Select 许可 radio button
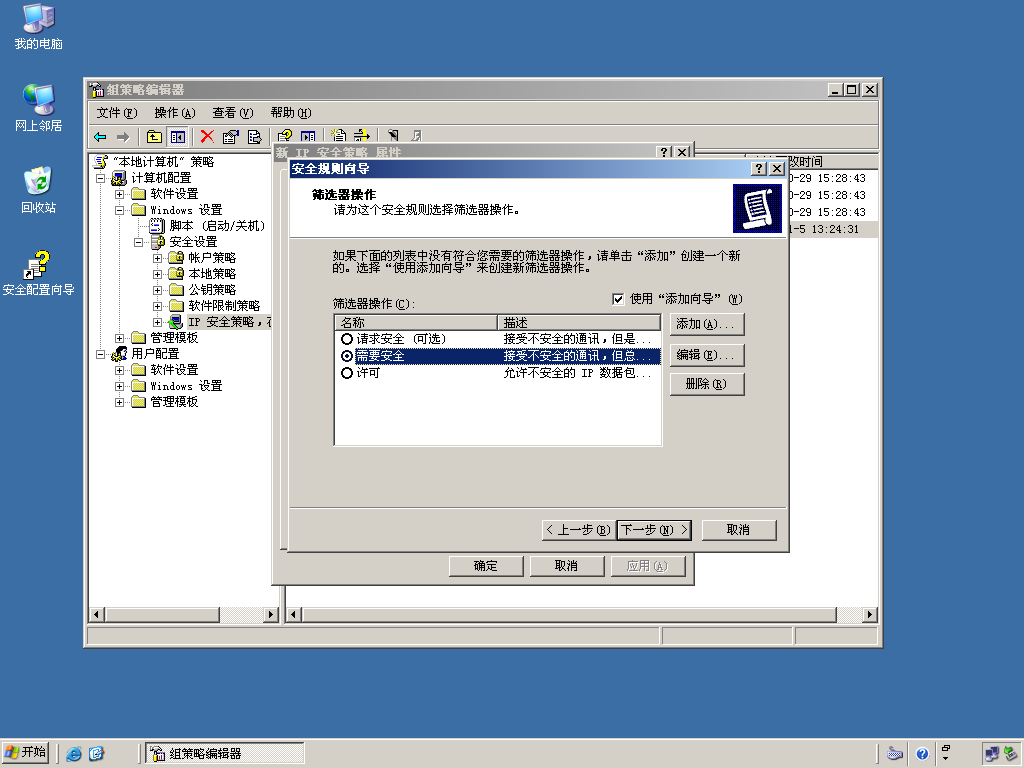 tap(347, 373)
